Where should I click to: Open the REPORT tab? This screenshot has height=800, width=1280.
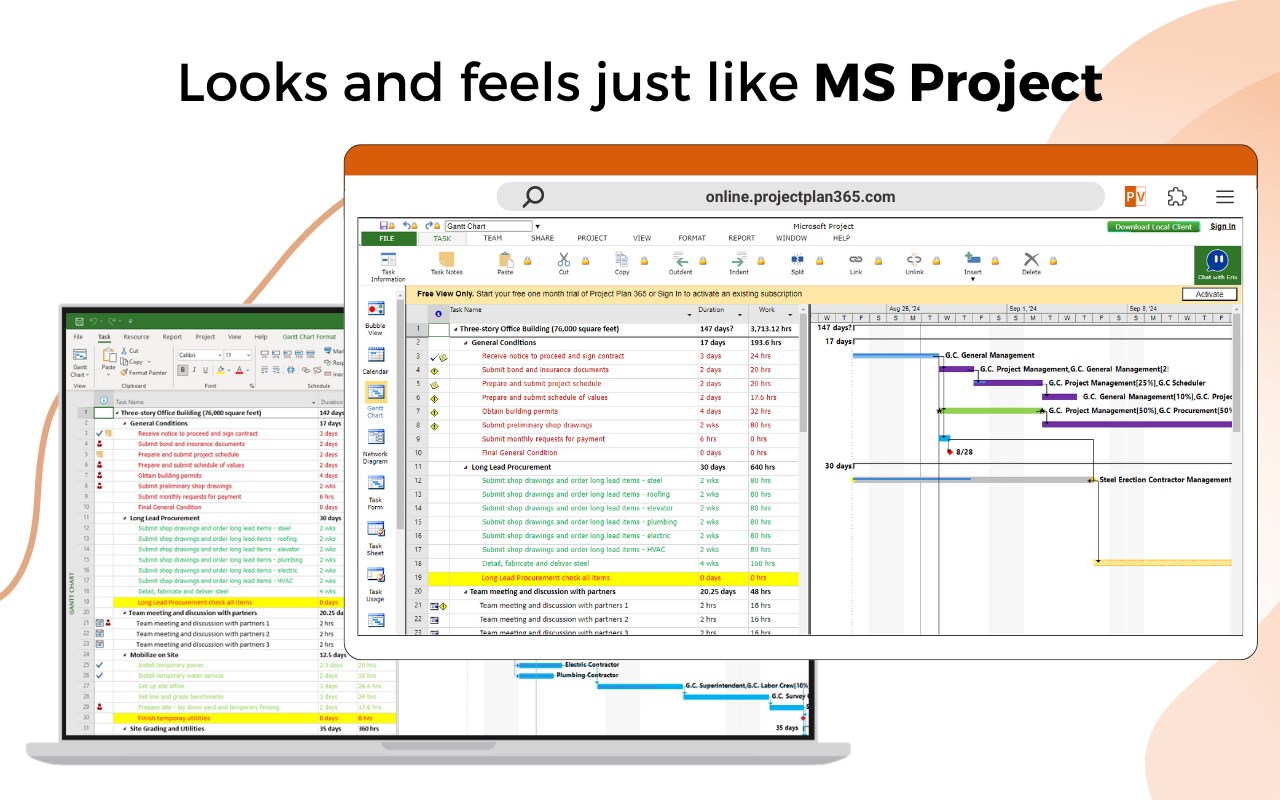click(742, 238)
